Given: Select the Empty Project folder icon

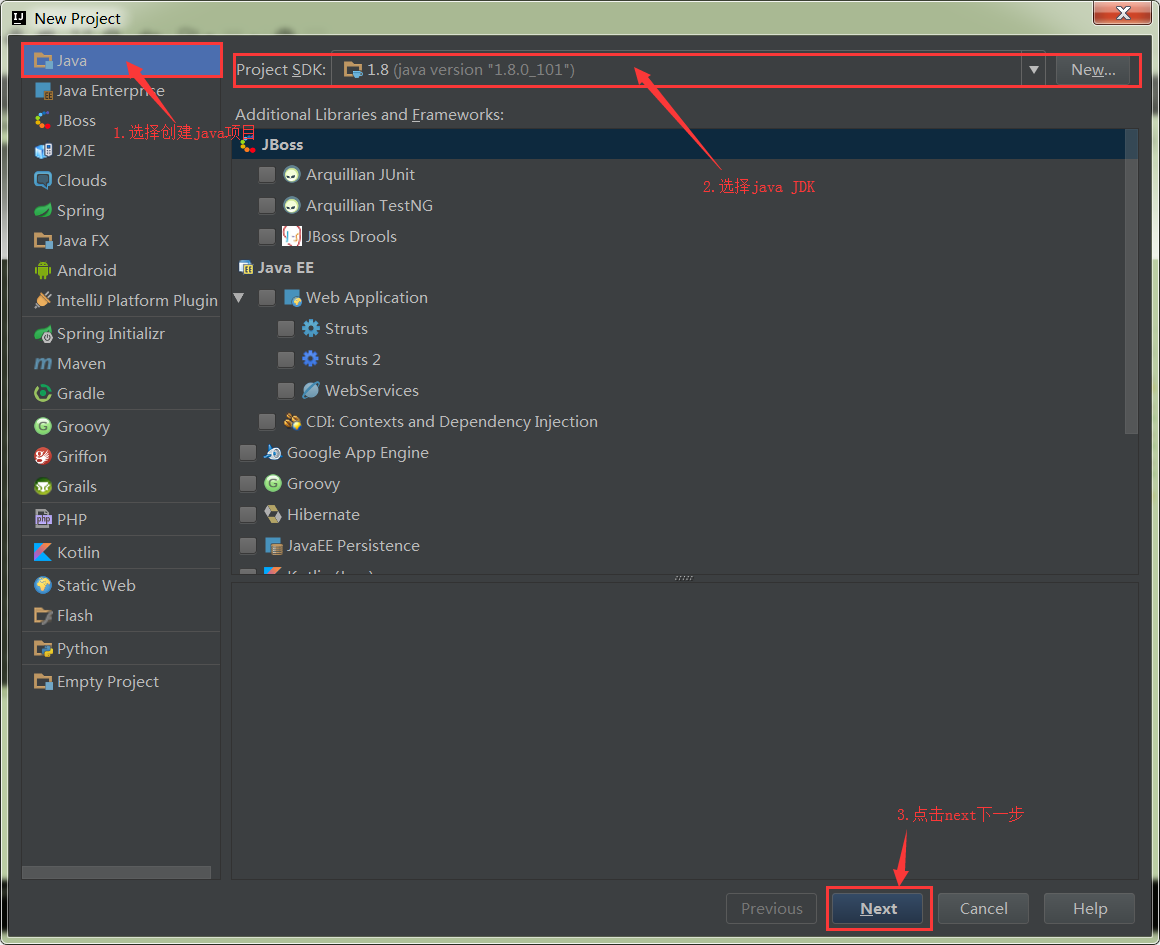Looking at the screenshot, I should tap(43, 682).
